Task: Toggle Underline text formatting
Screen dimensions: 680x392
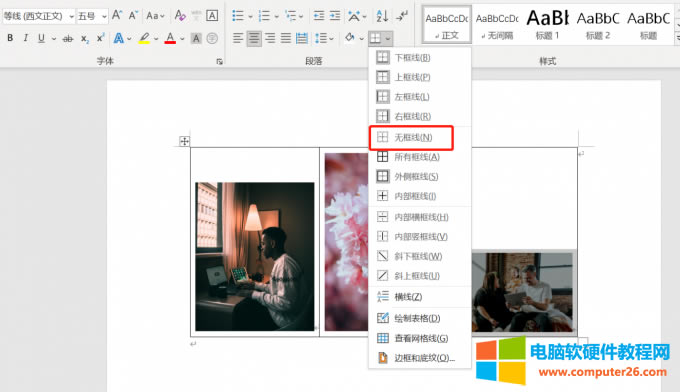Action: [41, 38]
